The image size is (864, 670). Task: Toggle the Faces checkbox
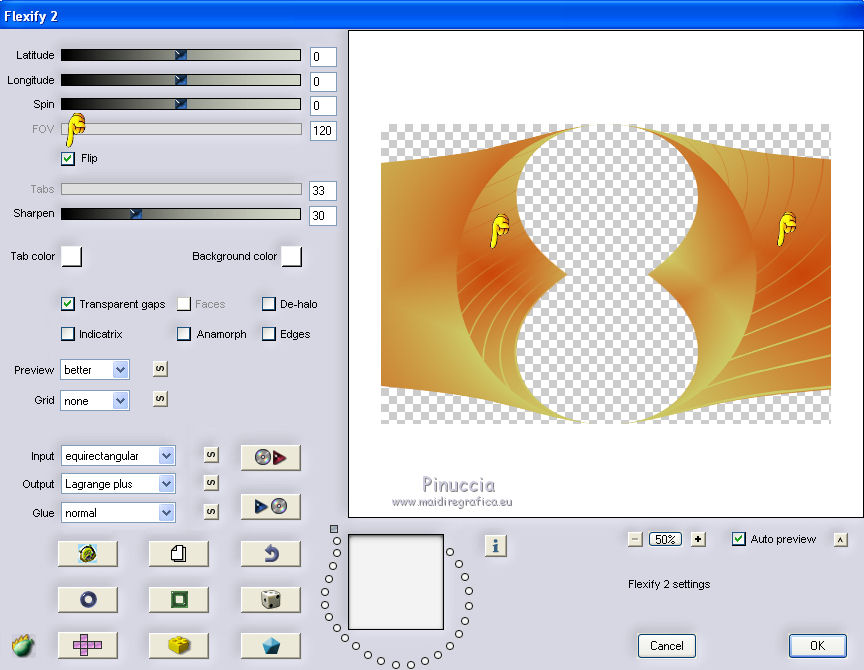point(184,304)
